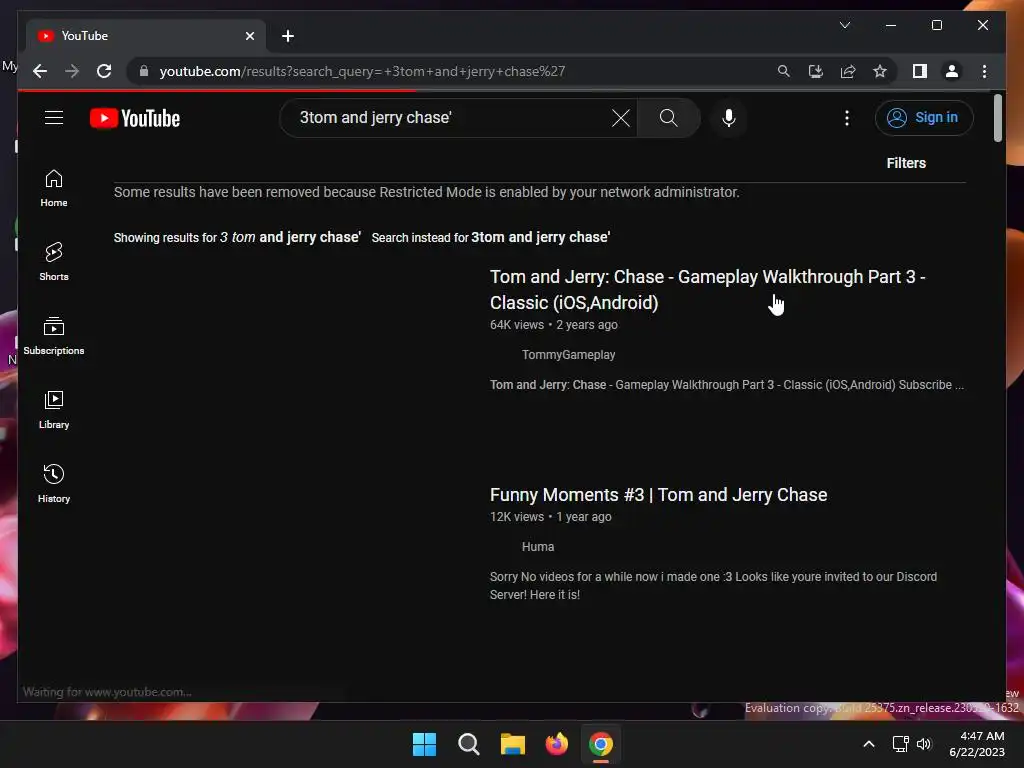Viewport: 1024px width, 768px height.
Task: Click the install app icon in address bar
Action: tap(816, 71)
